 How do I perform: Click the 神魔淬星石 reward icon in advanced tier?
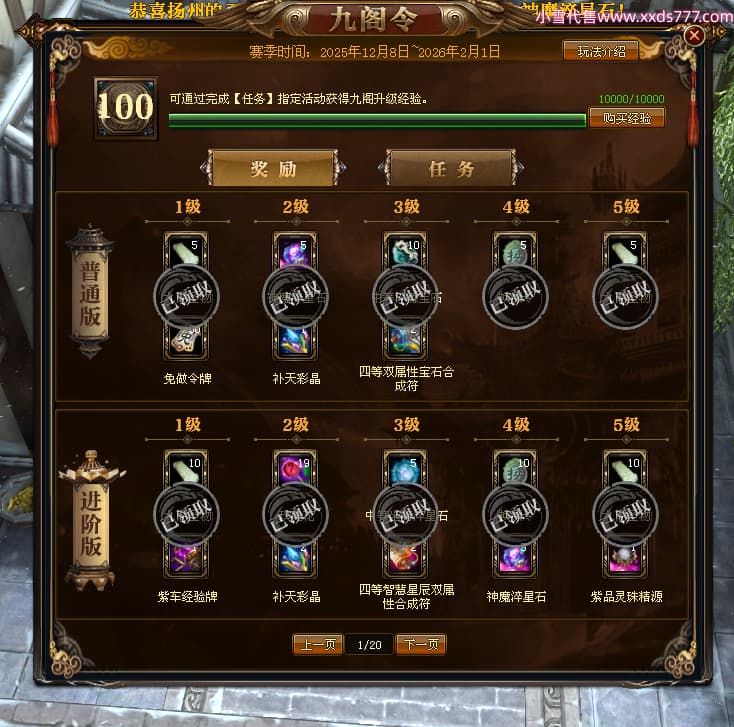pos(515,558)
